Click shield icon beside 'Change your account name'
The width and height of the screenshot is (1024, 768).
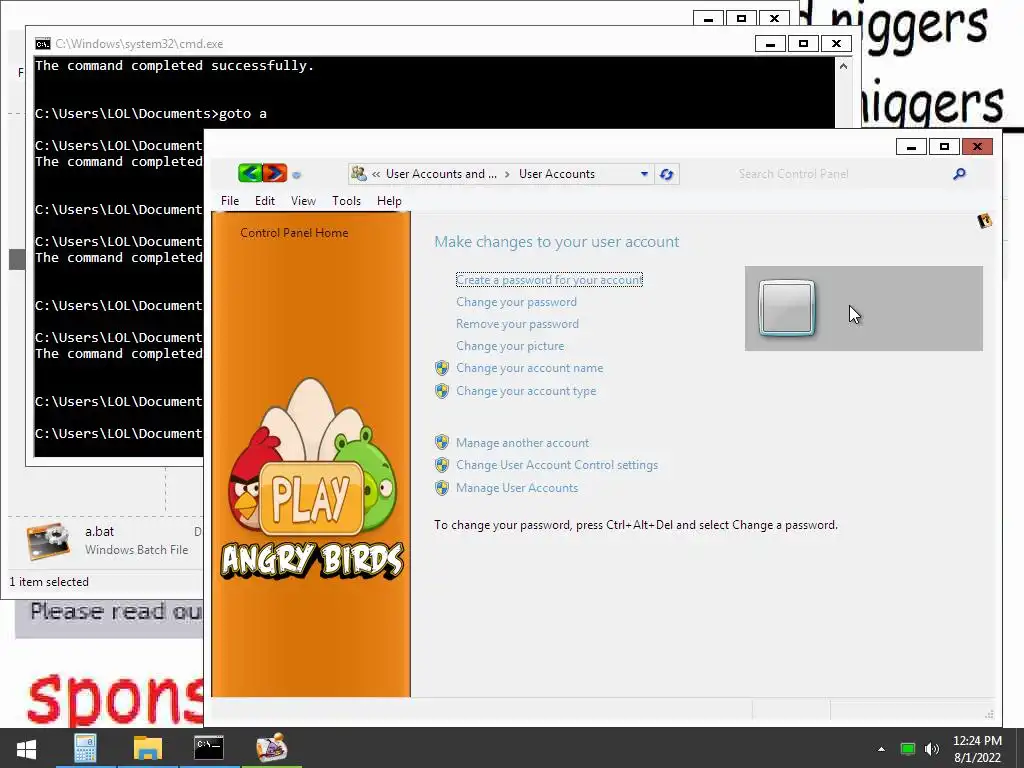tap(442, 368)
